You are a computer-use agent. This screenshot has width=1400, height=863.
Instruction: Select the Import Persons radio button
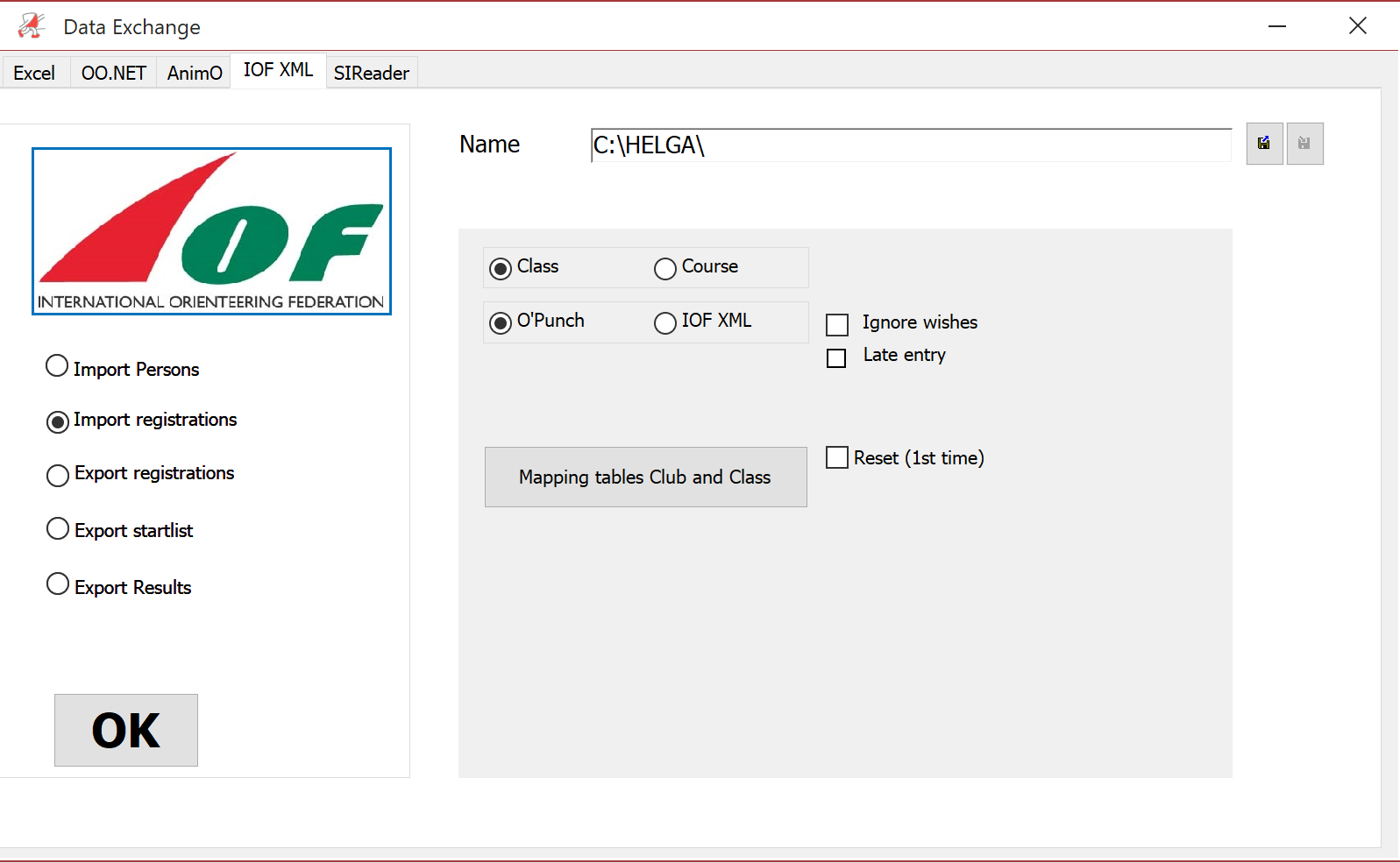[57, 366]
